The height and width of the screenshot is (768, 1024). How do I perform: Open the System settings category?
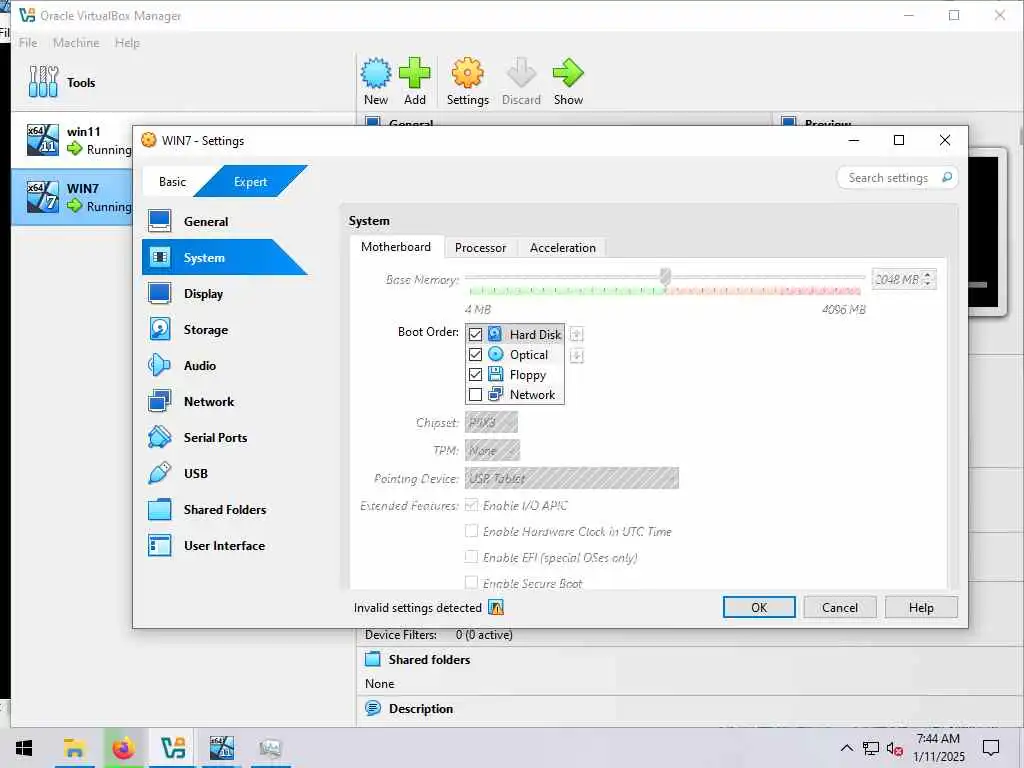click(224, 257)
